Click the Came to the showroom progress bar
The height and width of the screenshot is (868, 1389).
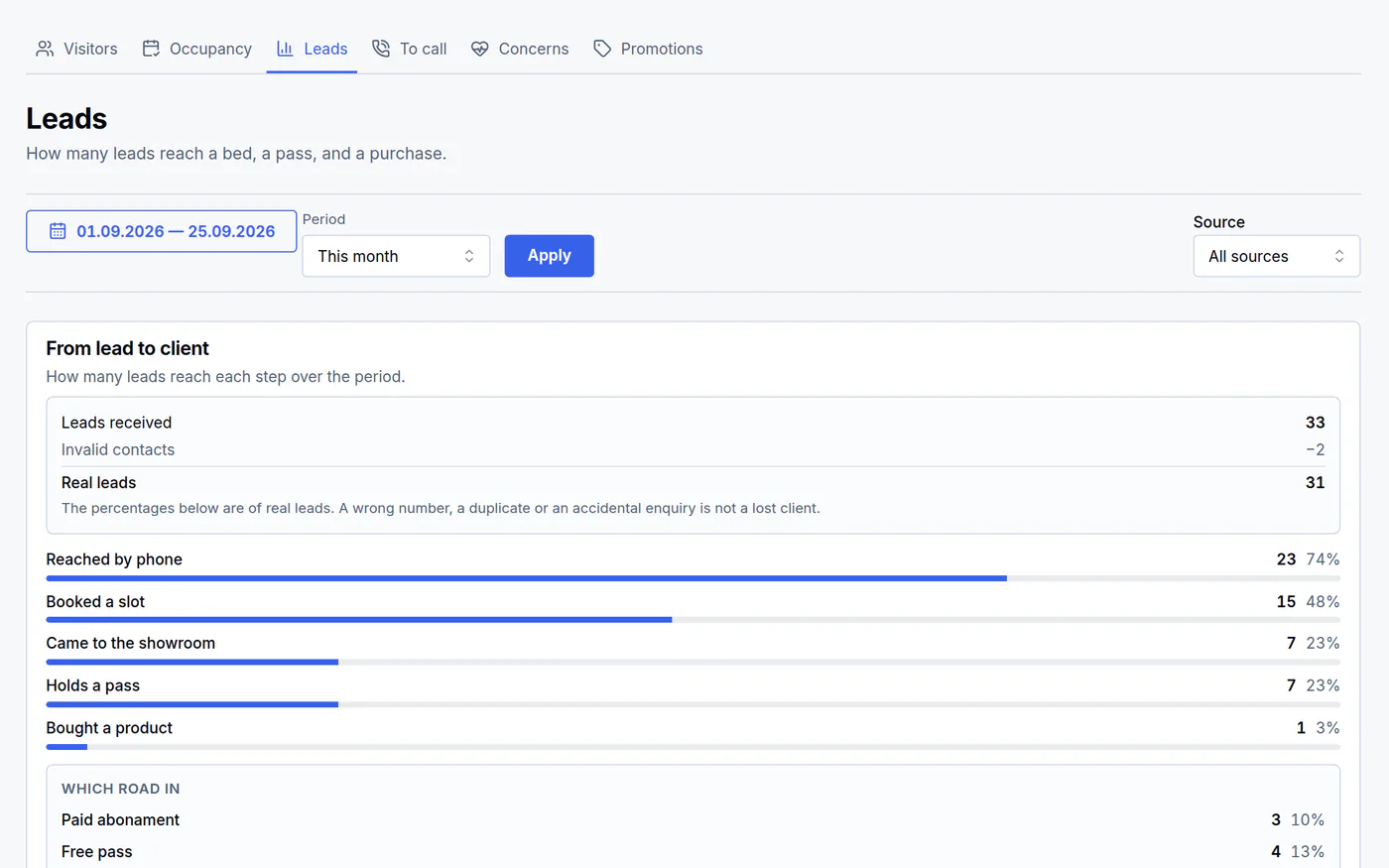click(x=693, y=662)
